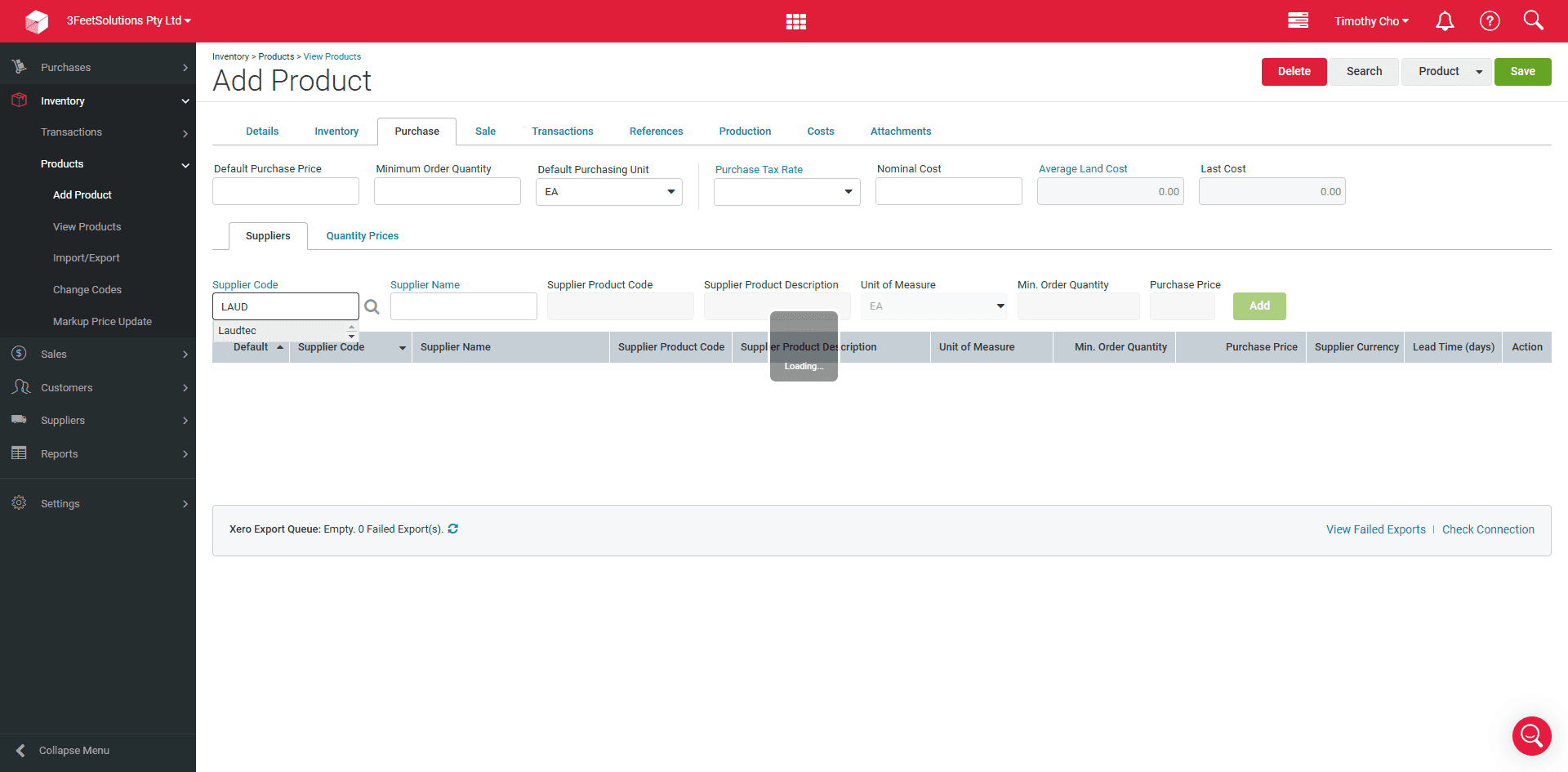Switch to the Quantity Prices tab
1568x772 pixels.
(x=363, y=236)
